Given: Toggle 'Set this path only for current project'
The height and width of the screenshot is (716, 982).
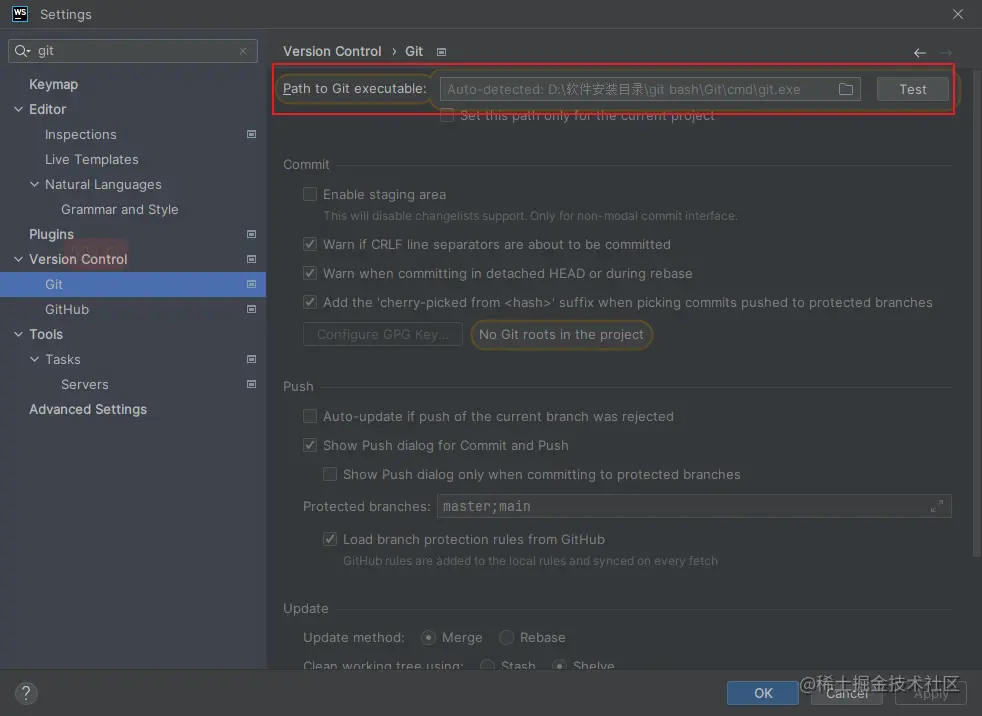Looking at the screenshot, I should pos(447,115).
